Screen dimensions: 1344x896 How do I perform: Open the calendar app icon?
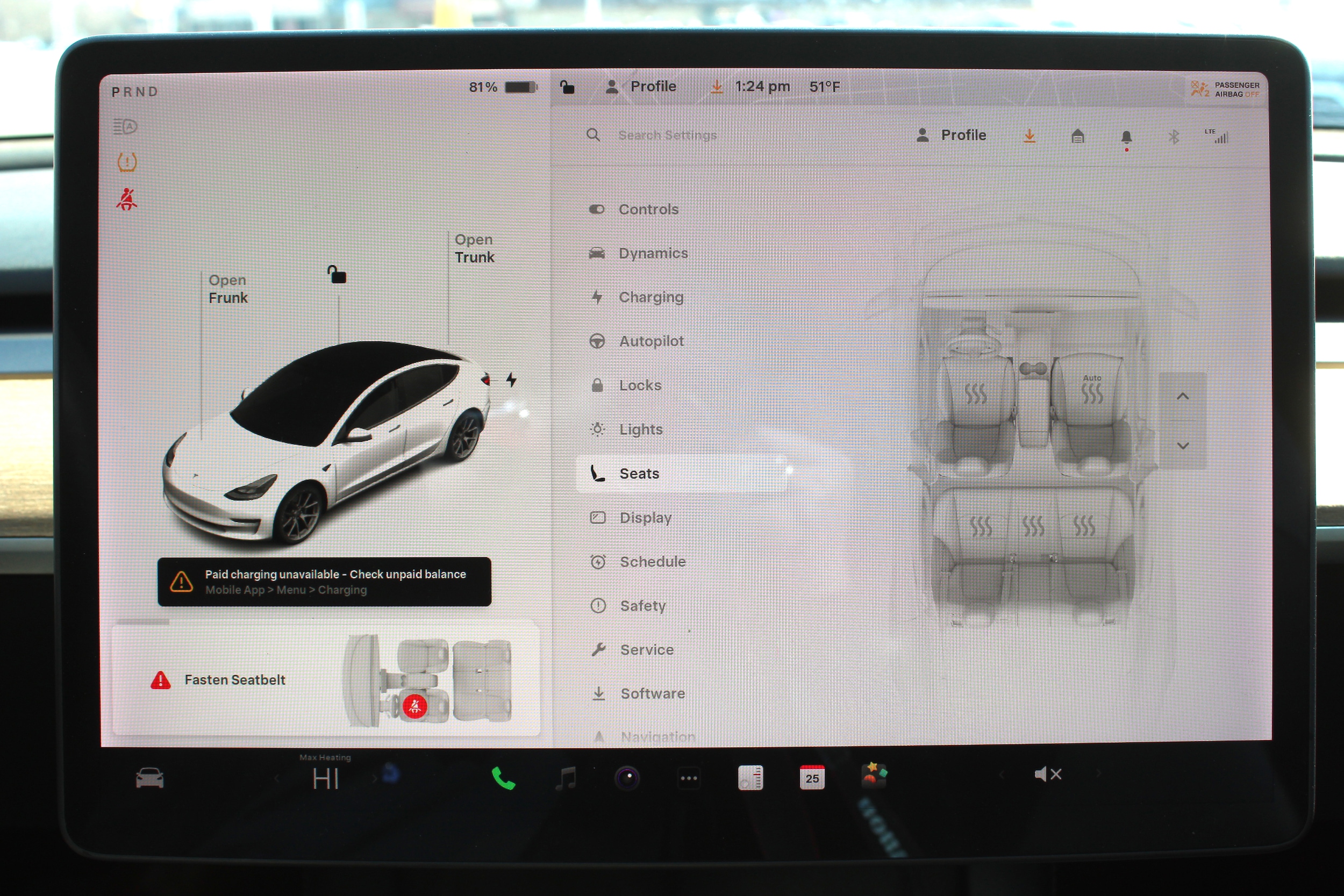pos(811,778)
